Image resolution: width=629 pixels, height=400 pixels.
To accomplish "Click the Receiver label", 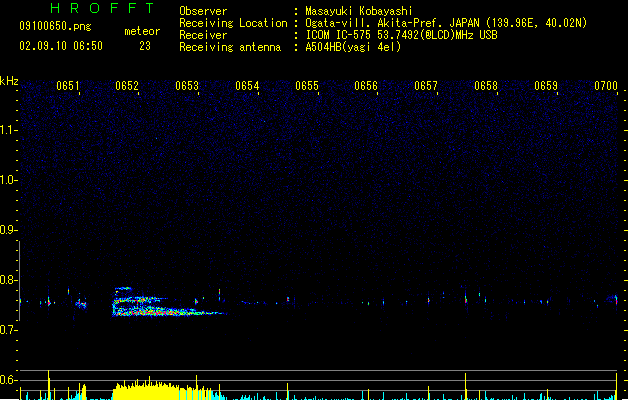I will click(x=203, y=35).
